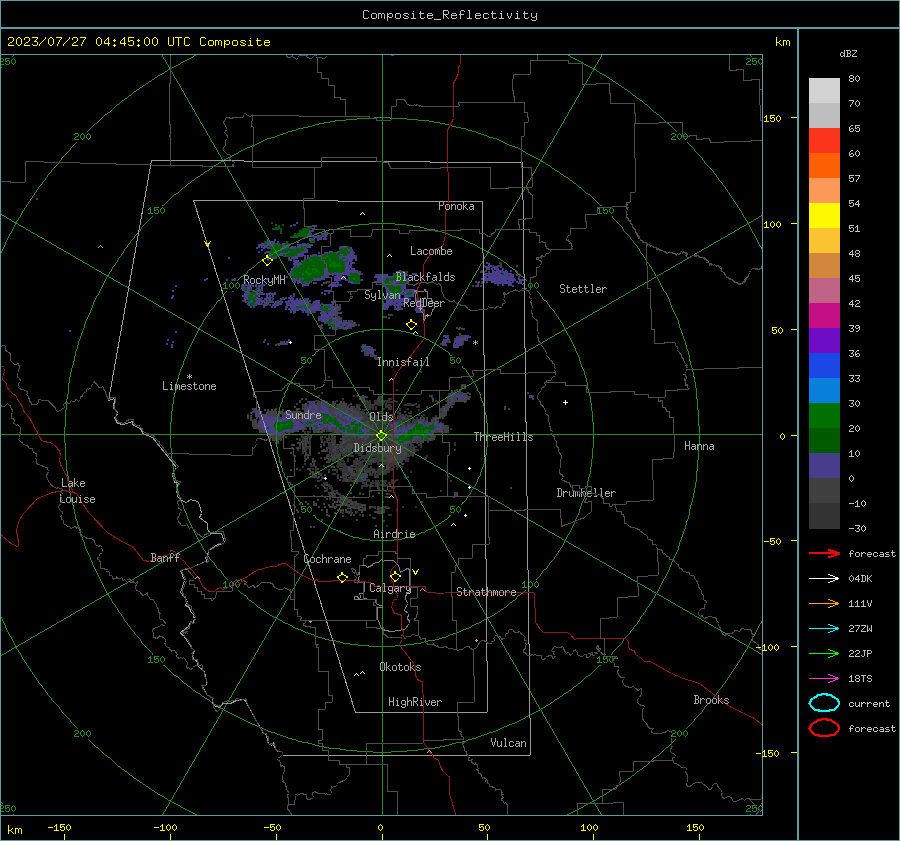900x841 pixels.
Task: Click the red forecast ellipse icon
Action: [x=824, y=728]
